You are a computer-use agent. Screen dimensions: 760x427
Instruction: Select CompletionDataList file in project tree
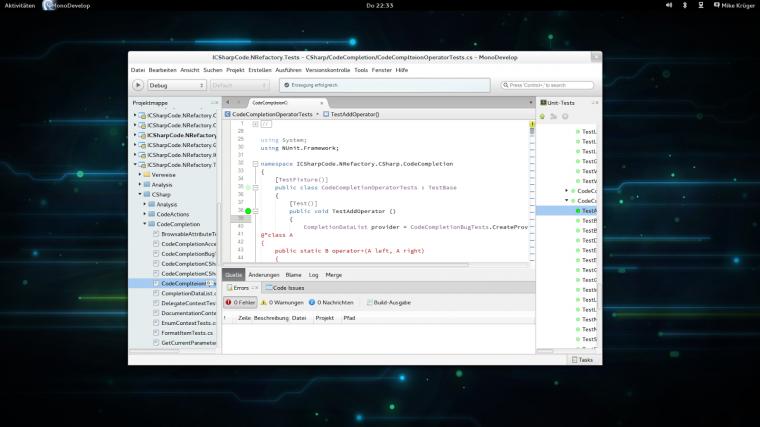(x=189, y=293)
